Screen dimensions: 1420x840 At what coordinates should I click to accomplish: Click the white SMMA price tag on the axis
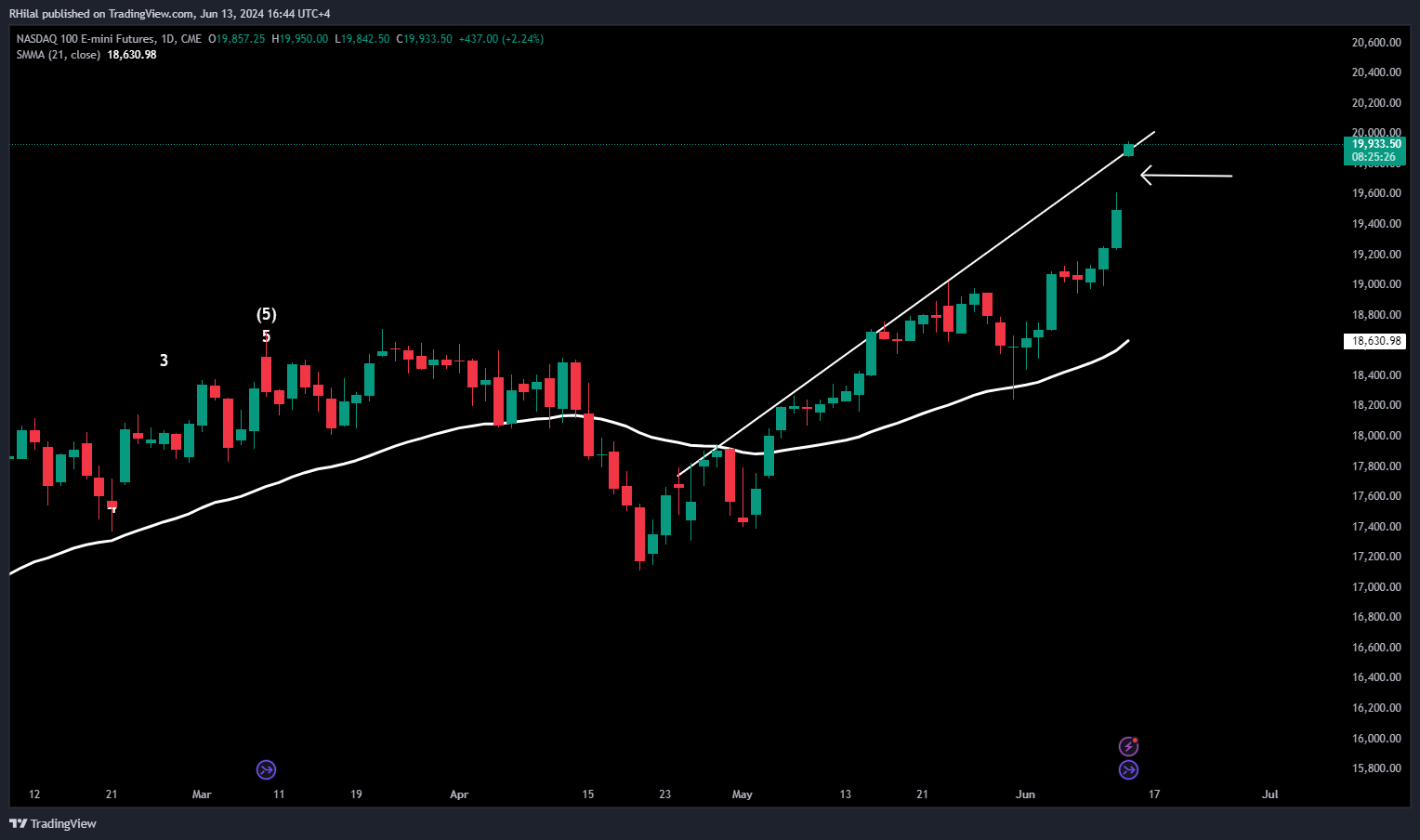coord(1375,341)
